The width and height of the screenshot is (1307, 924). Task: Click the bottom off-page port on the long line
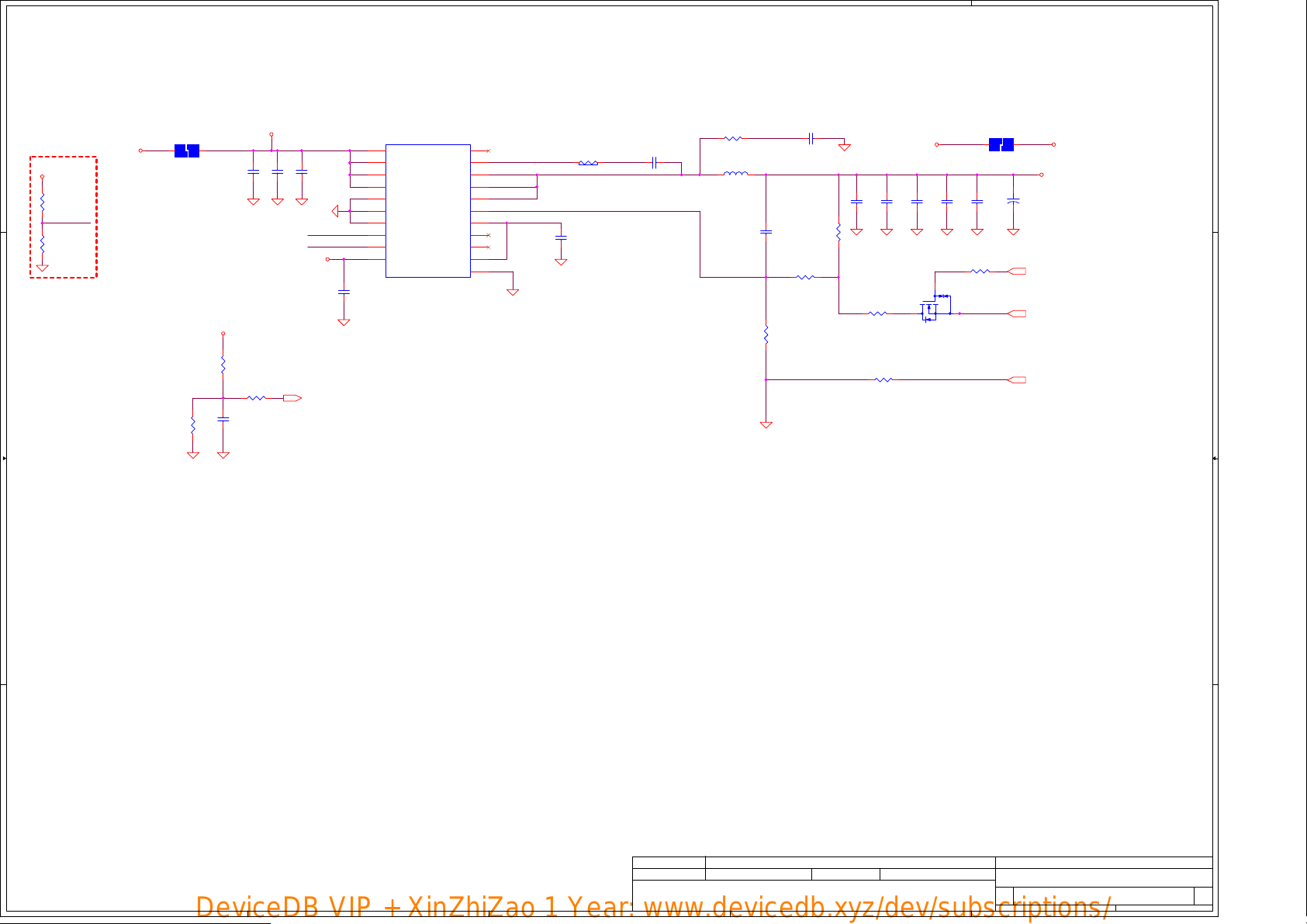pyautogui.click(x=1017, y=379)
